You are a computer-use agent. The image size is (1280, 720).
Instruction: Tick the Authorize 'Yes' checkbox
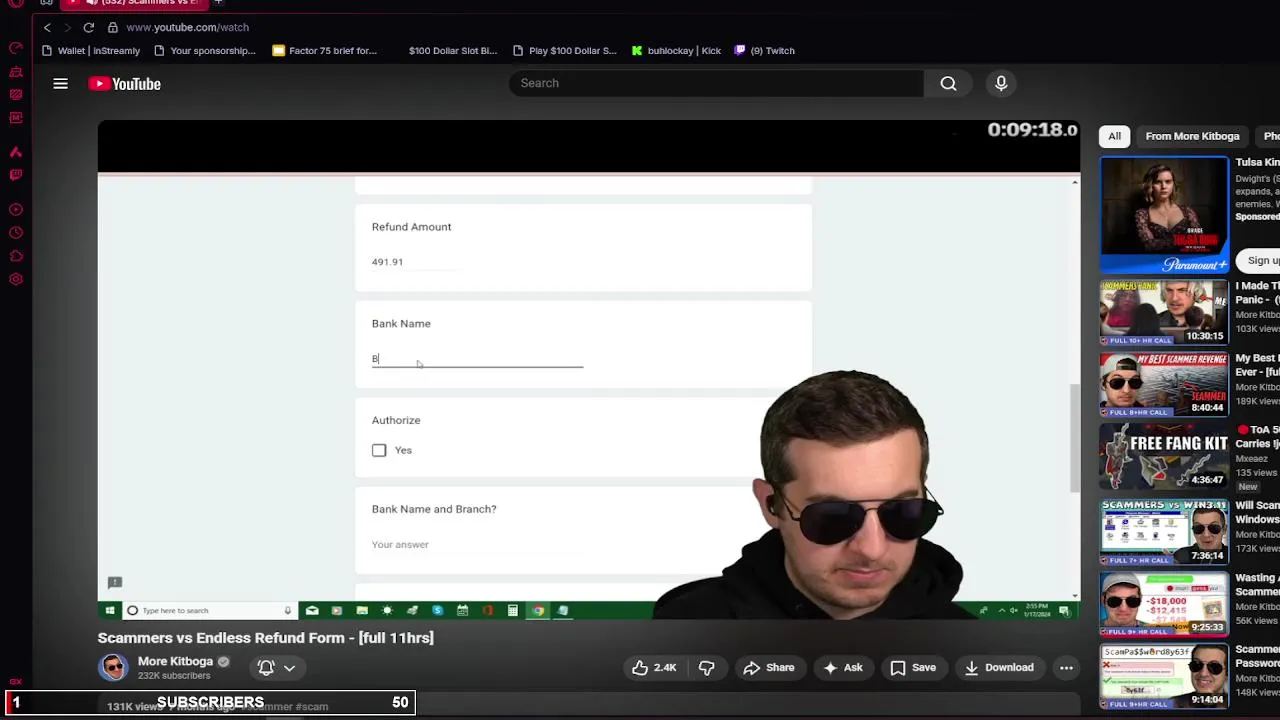pyautogui.click(x=379, y=450)
